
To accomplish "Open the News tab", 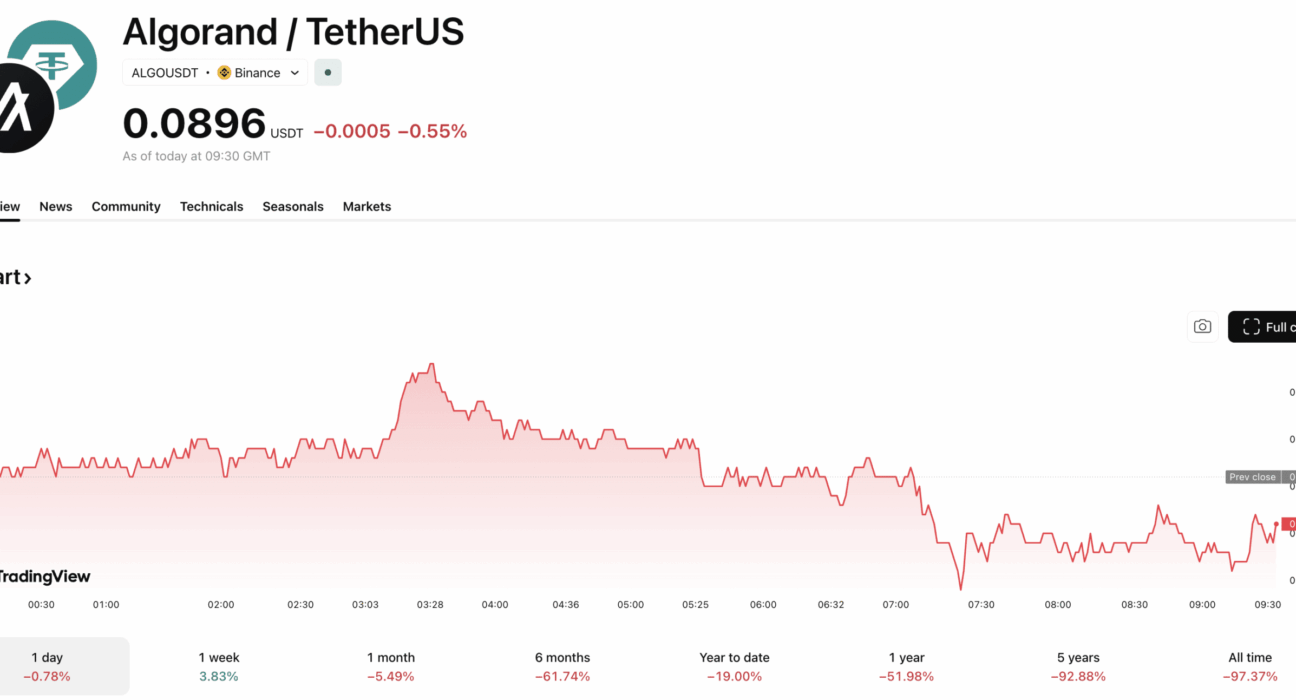I will tap(56, 206).
